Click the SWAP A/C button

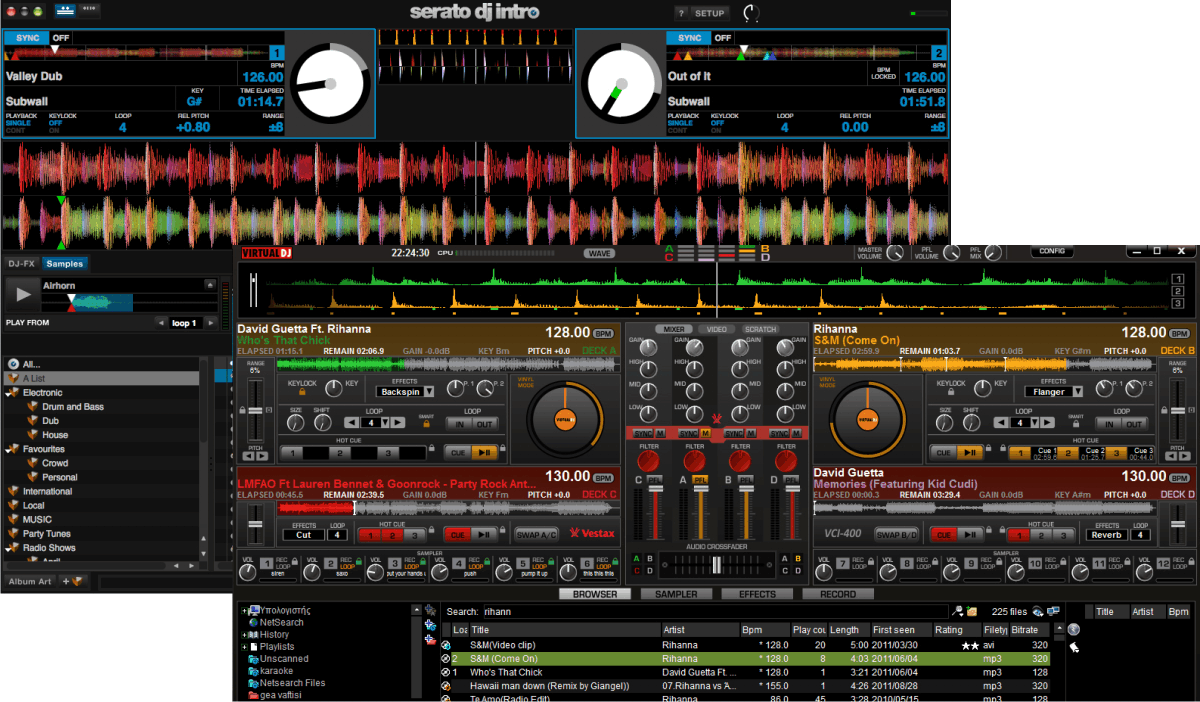click(x=536, y=534)
